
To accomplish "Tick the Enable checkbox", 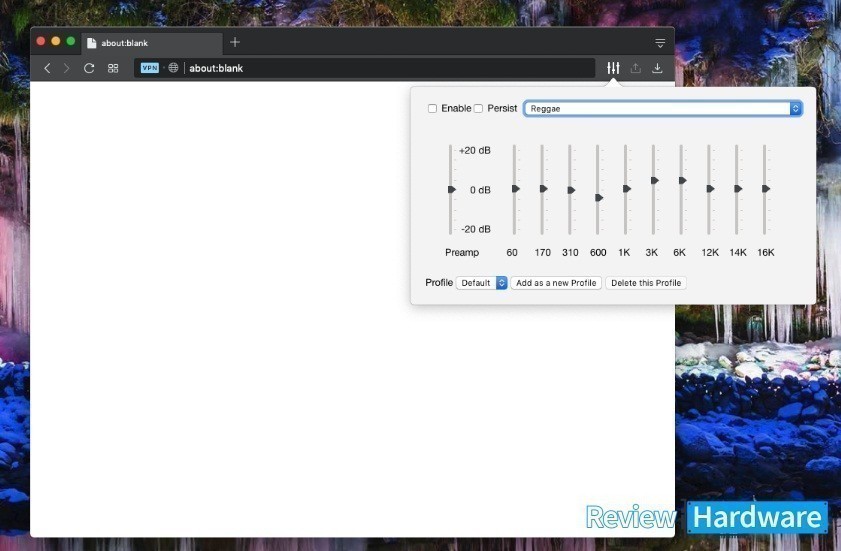I will [x=432, y=108].
